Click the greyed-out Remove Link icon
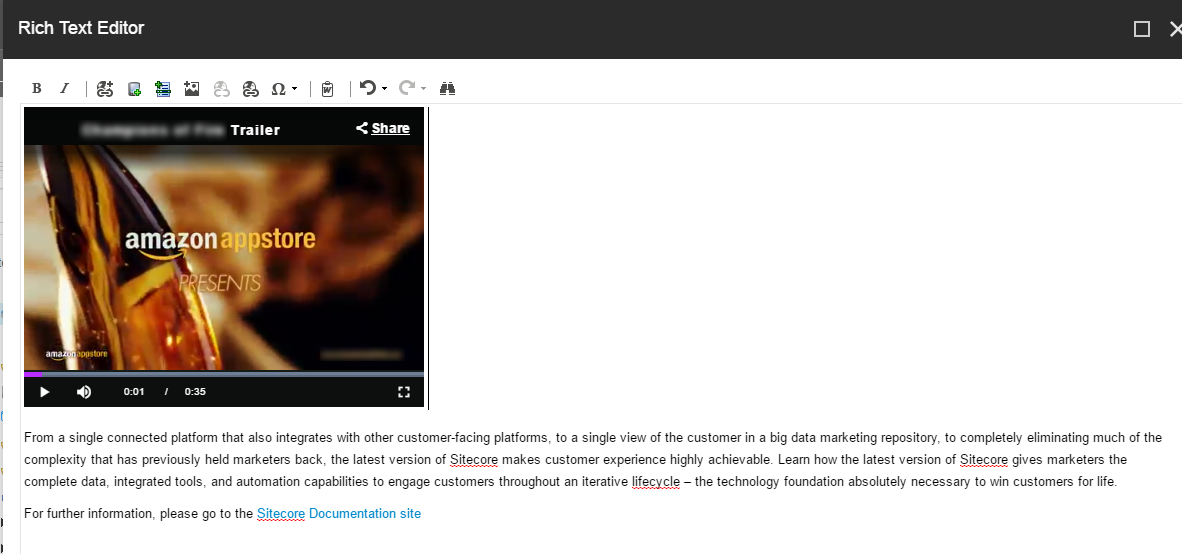The width and height of the screenshot is (1182, 554). [x=221, y=89]
